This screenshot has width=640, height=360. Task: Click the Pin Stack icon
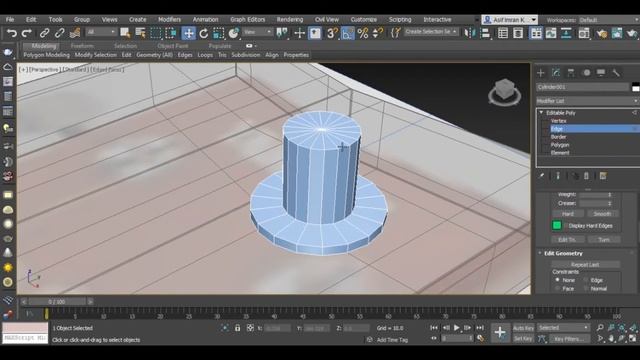click(541, 176)
